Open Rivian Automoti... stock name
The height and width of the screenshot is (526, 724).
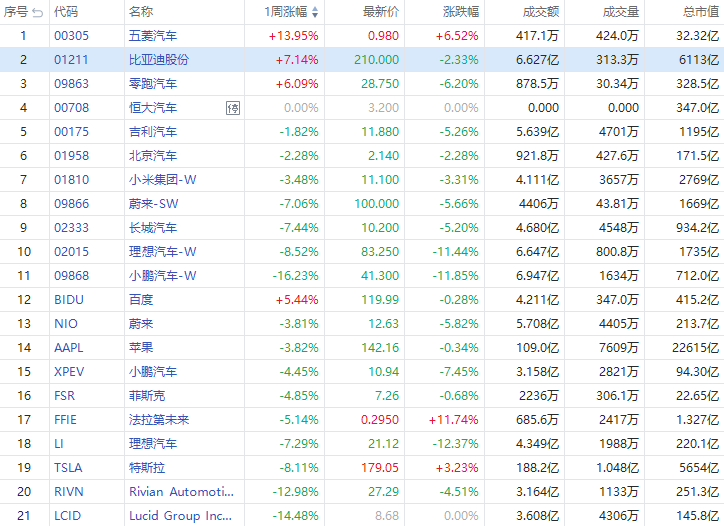(x=181, y=492)
